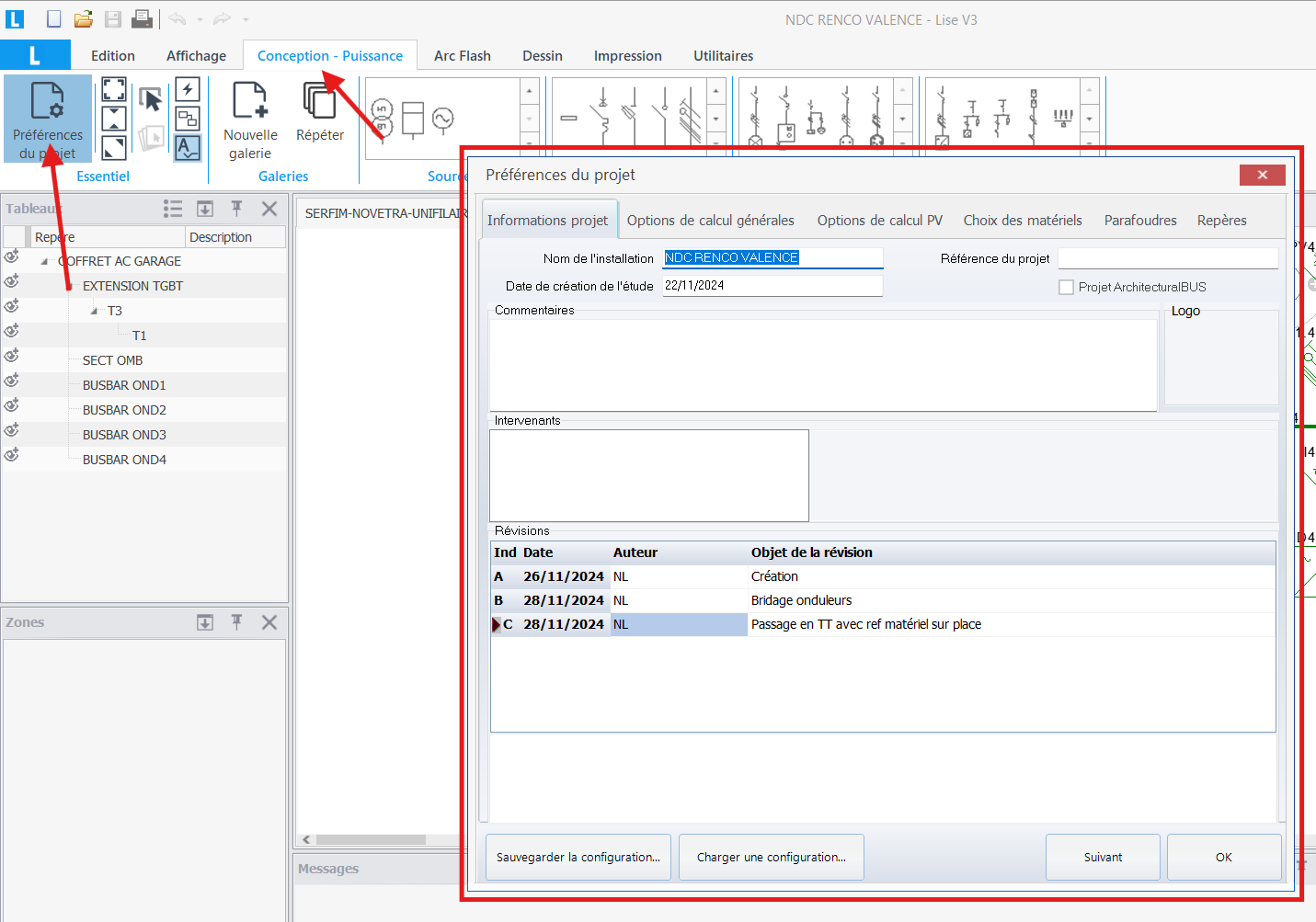The height and width of the screenshot is (922, 1316).
Task: Open the blue L application menu button
Action: [x=35, y=55]
